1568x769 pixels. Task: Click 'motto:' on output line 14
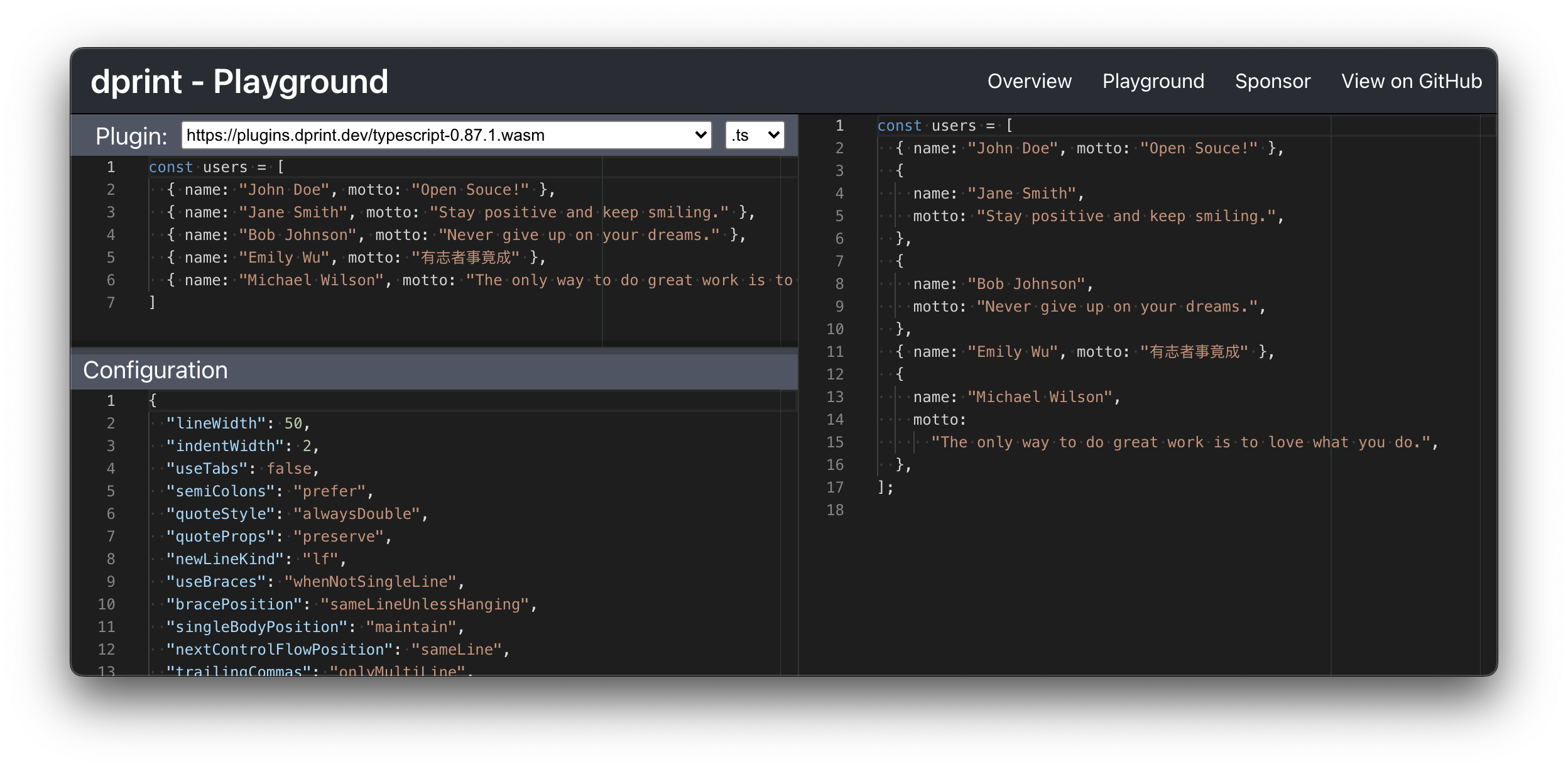(940, 420)
